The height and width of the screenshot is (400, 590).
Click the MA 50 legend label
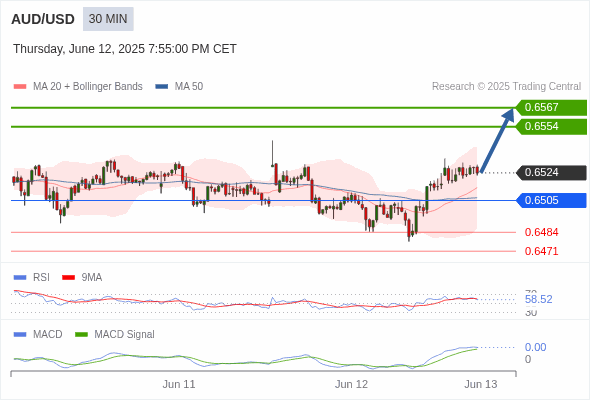click(189, 87)
